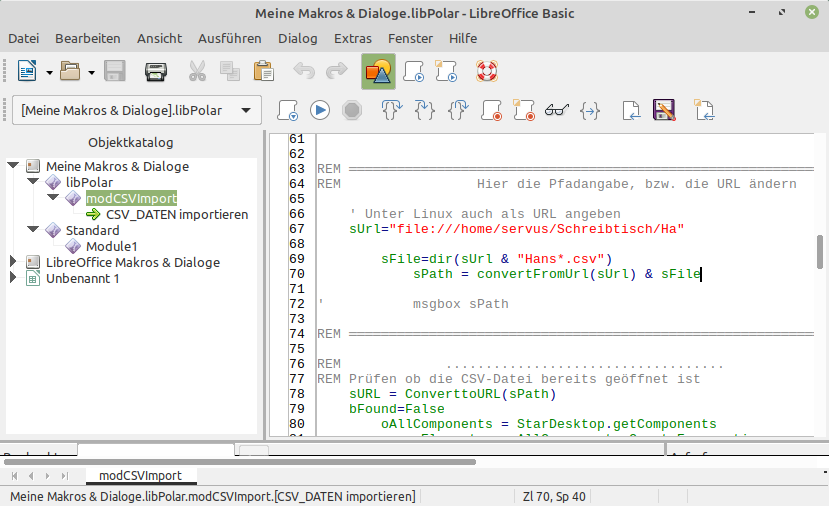Collapse the modCSVImport module node
This screenshot has height=506, width=829.
click(53, 197)
